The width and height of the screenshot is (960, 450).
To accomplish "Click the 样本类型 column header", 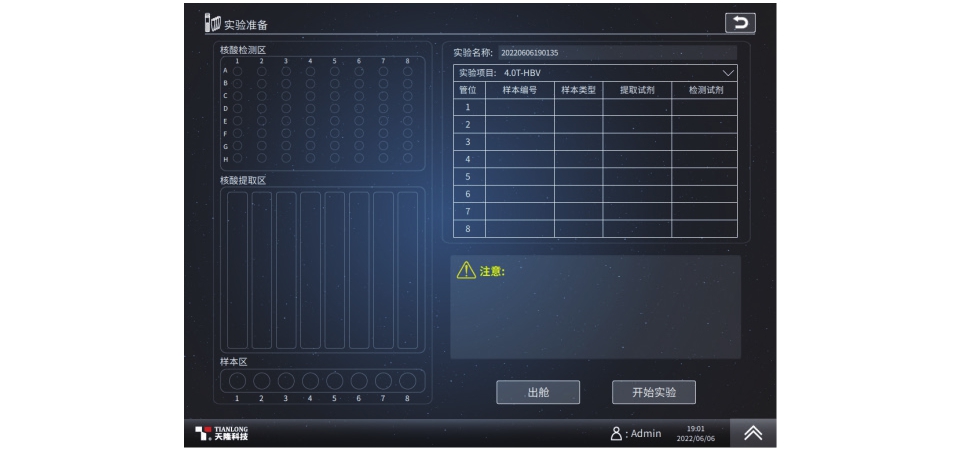I will pyautogui.click(x=578, y=90).
